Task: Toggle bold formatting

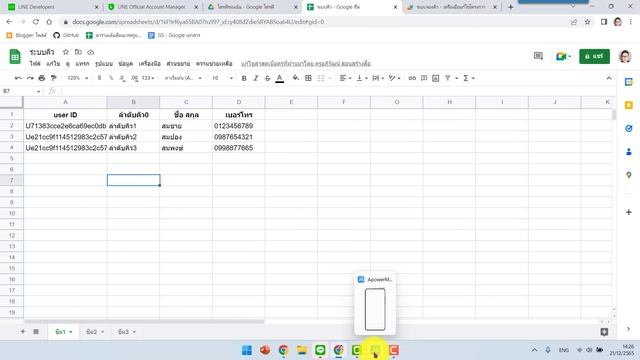Action: point(244,78)
